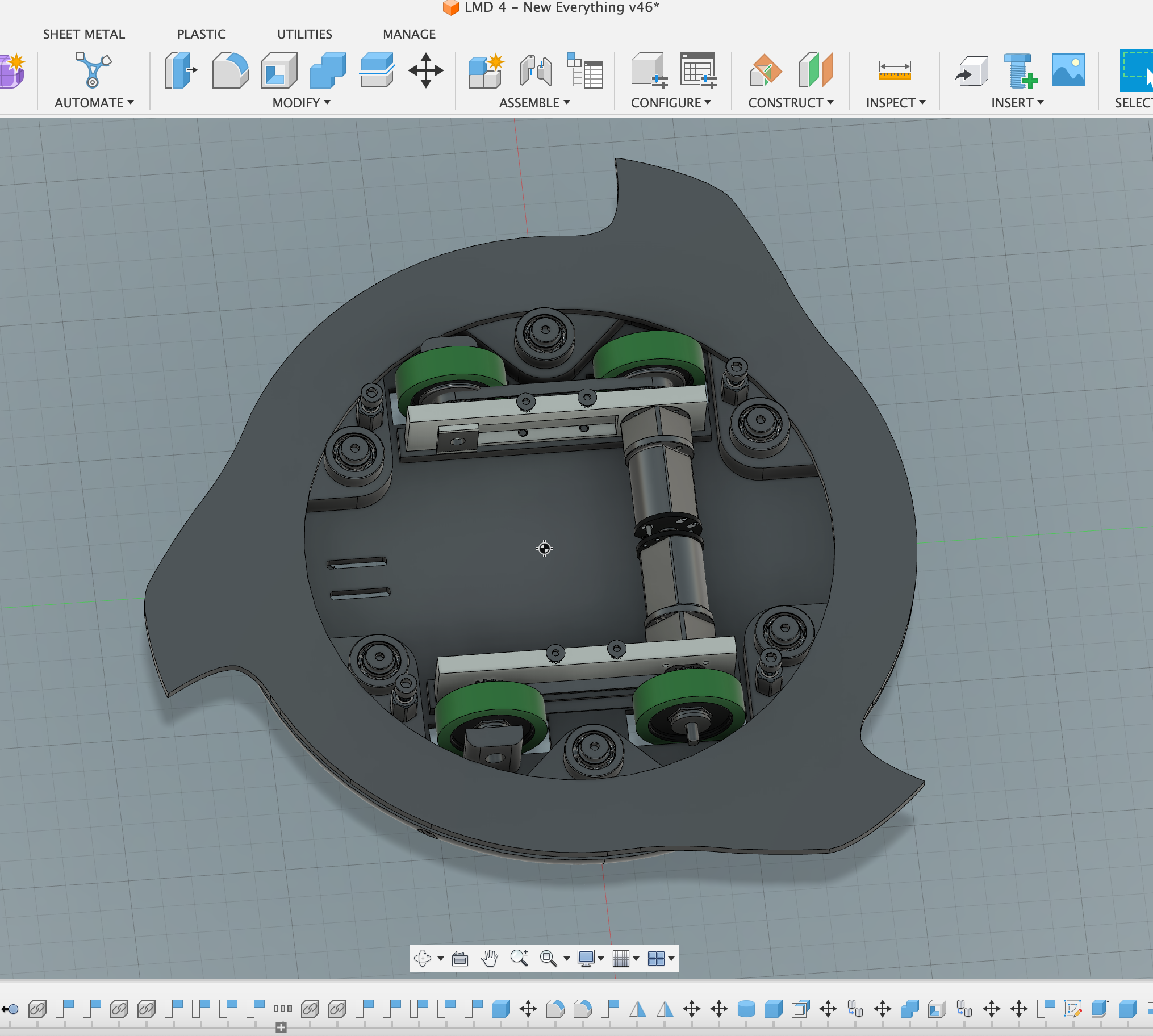Switch to the SHEET METAL tab
The width and height of the screenshot is (1153, 1036).
(83, 34)
